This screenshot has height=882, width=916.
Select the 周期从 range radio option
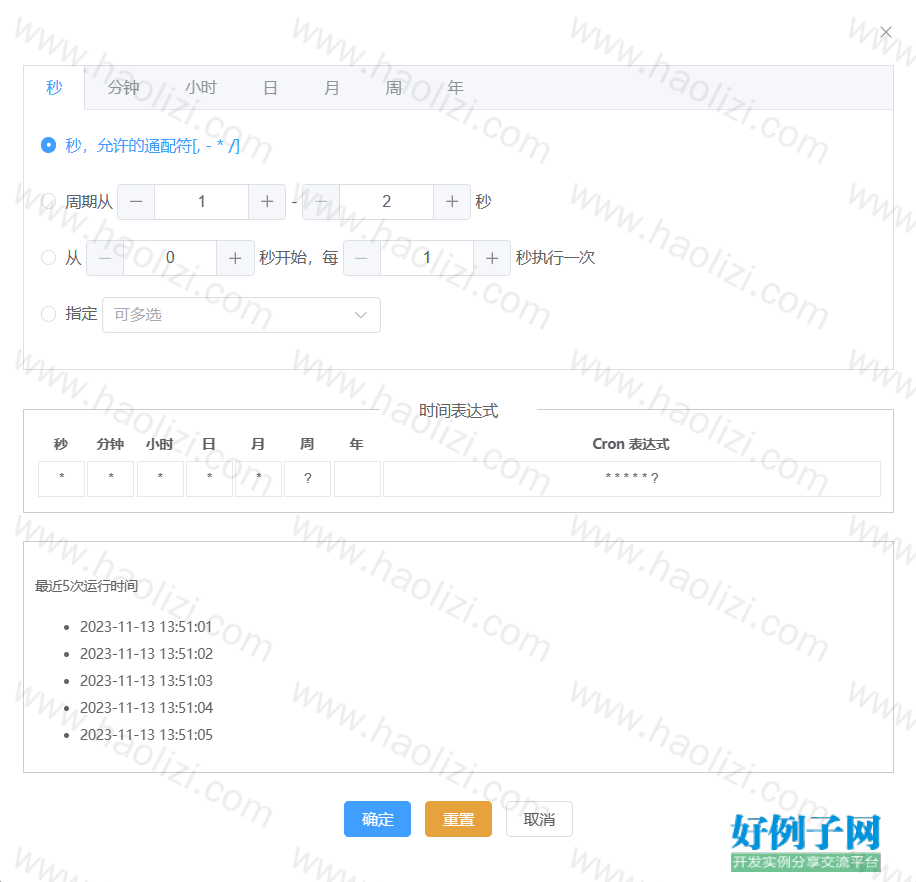(x=48, y=202)
